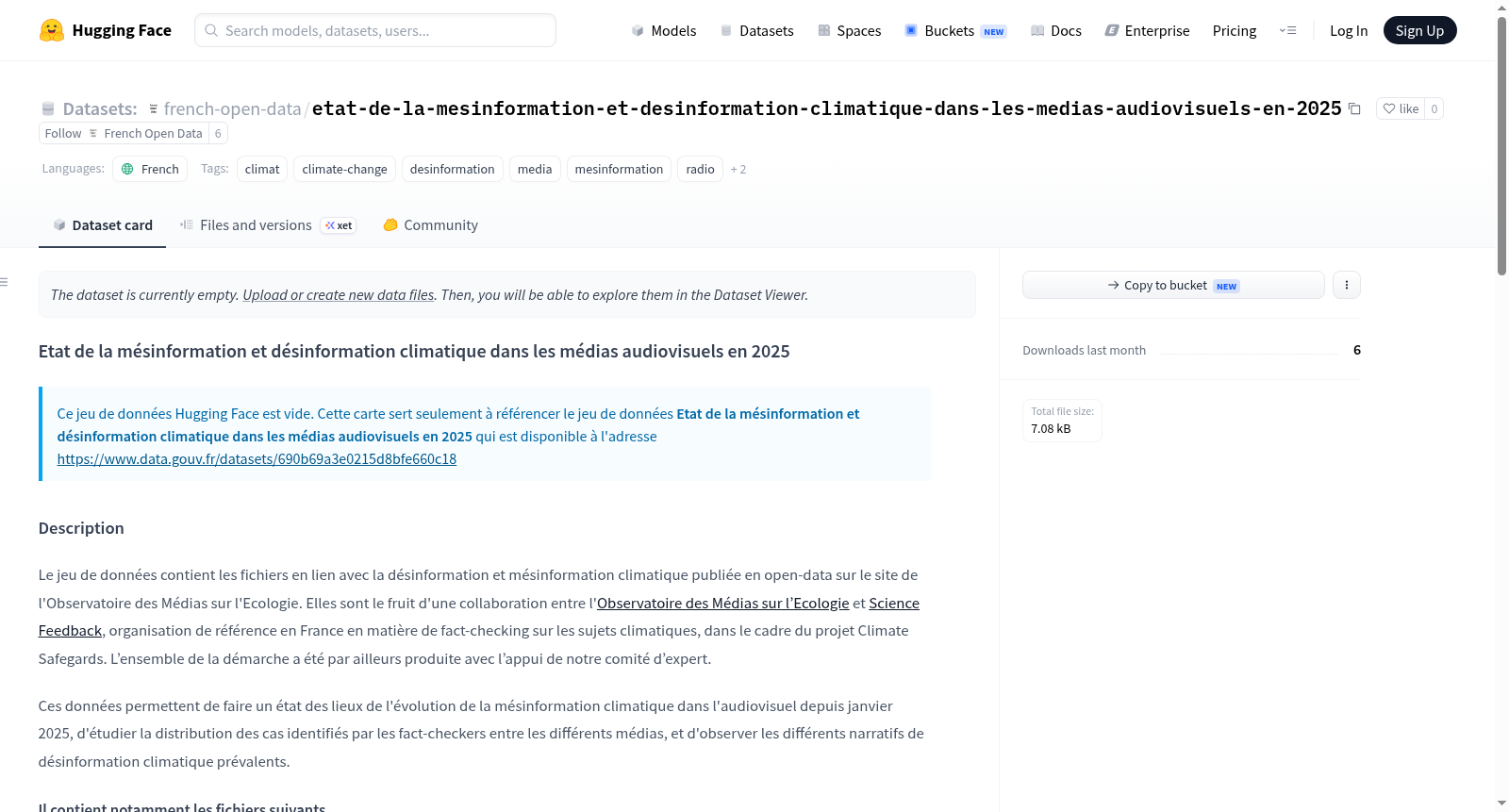Click the media tag
Image resolution: width=1509 pixels, height=812 pixels.
(x=535, y=169)
